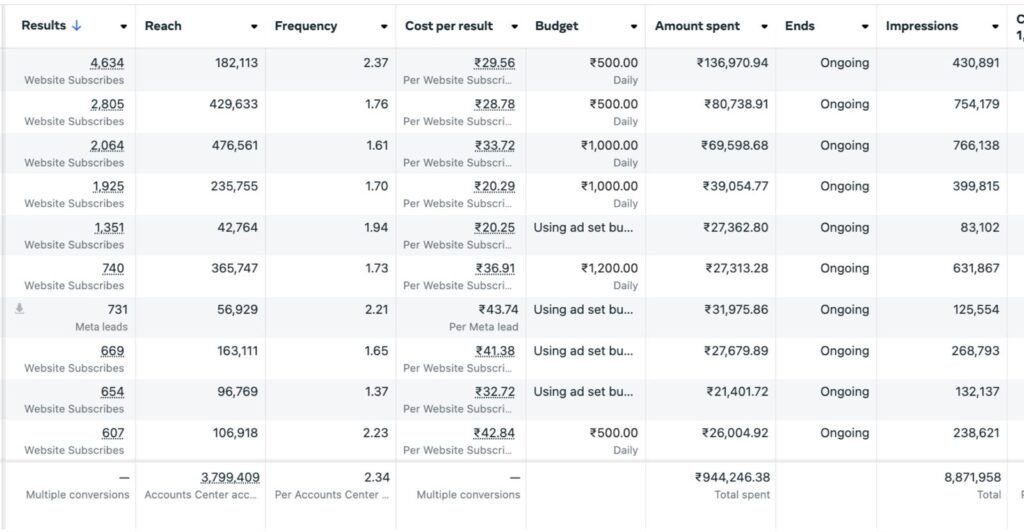Open the Amount spent column dropdown

pos(764,27)
